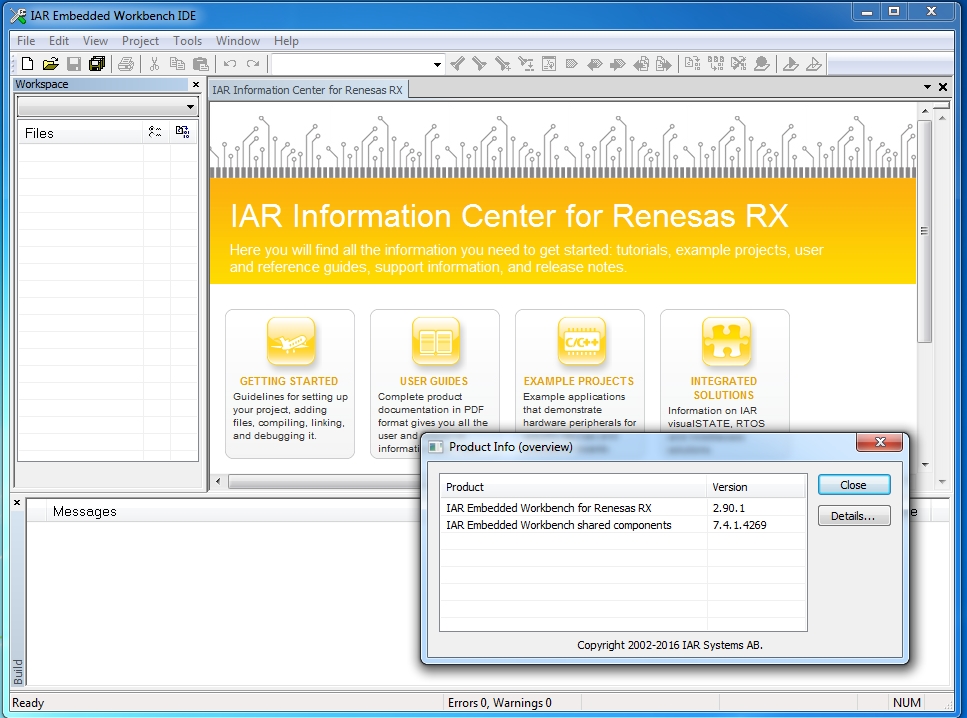Click the Open file folder icon

tap(51, 64)
